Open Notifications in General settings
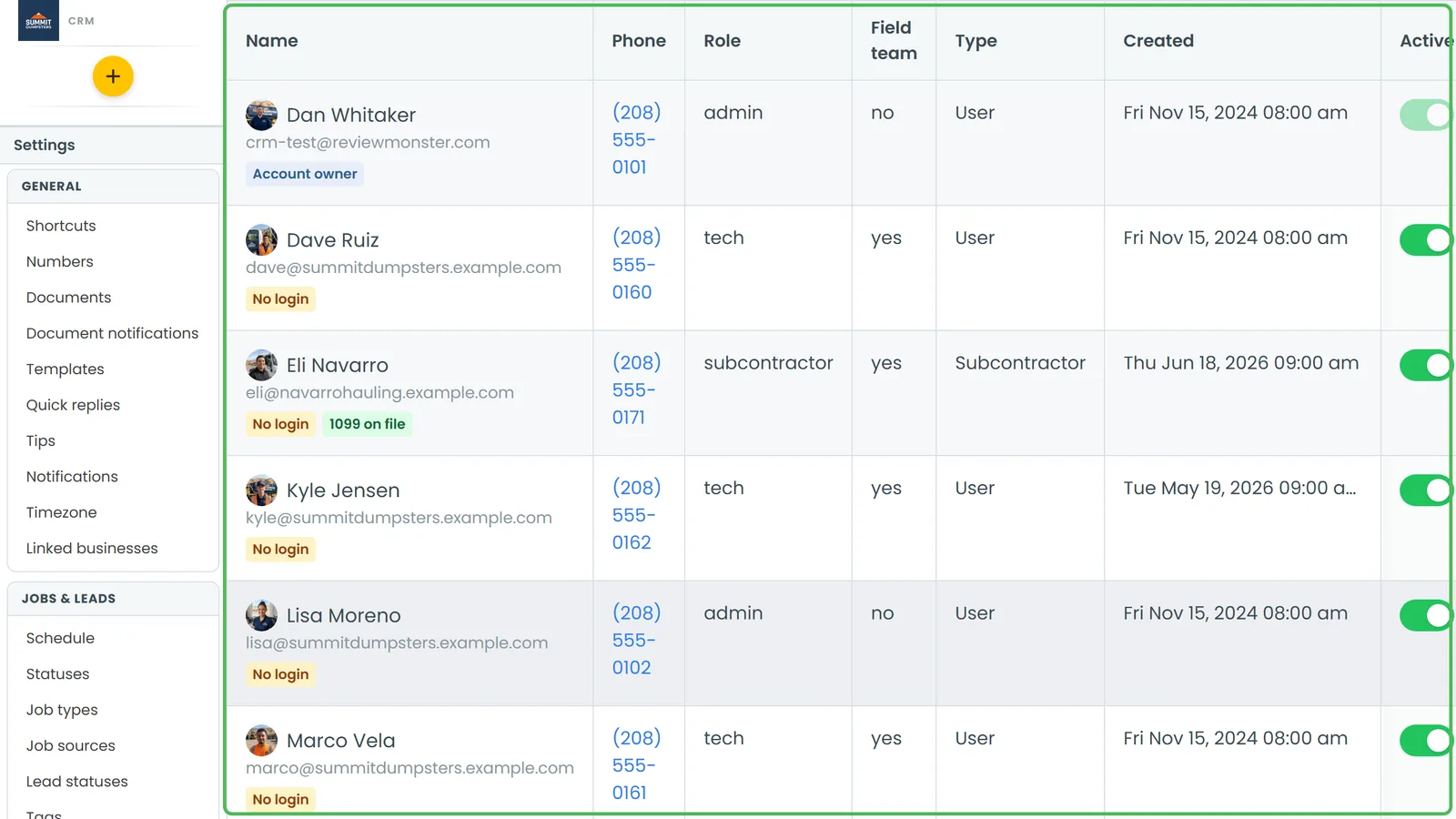The width and height of the screenshot is (1456, 819). tap(72, 477)
